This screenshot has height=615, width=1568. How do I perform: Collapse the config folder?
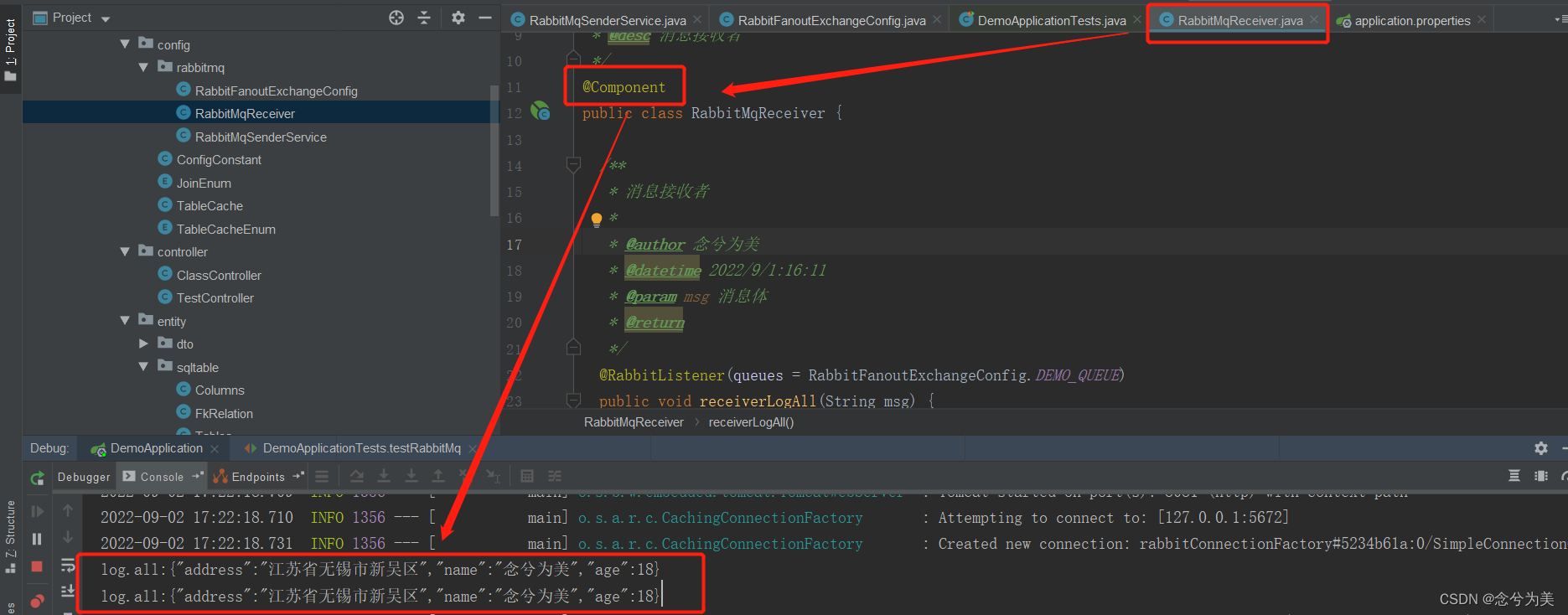tap(125, 44)
